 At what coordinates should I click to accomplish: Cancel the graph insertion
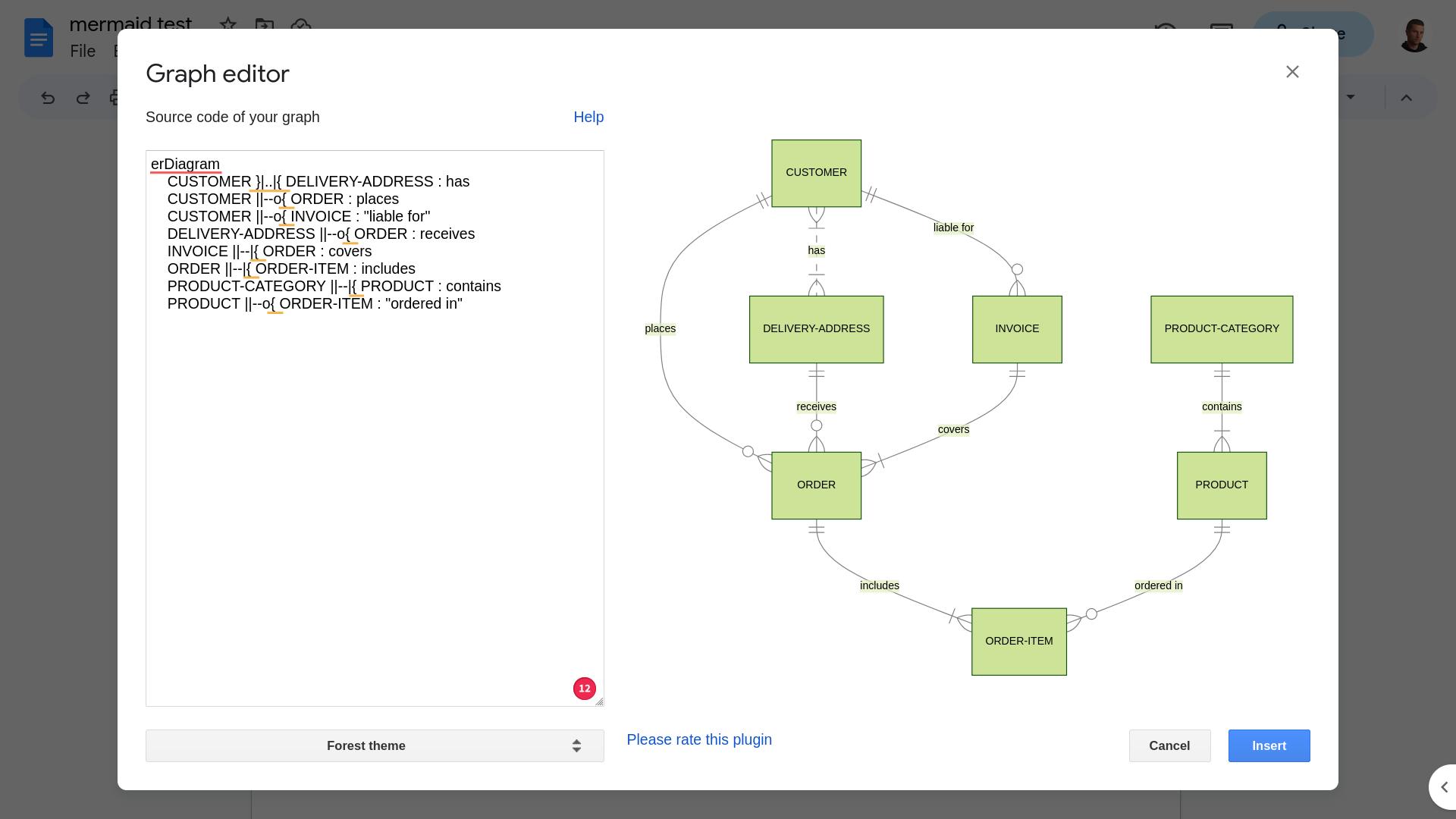pyautogui.click(x=1169, y=745)
